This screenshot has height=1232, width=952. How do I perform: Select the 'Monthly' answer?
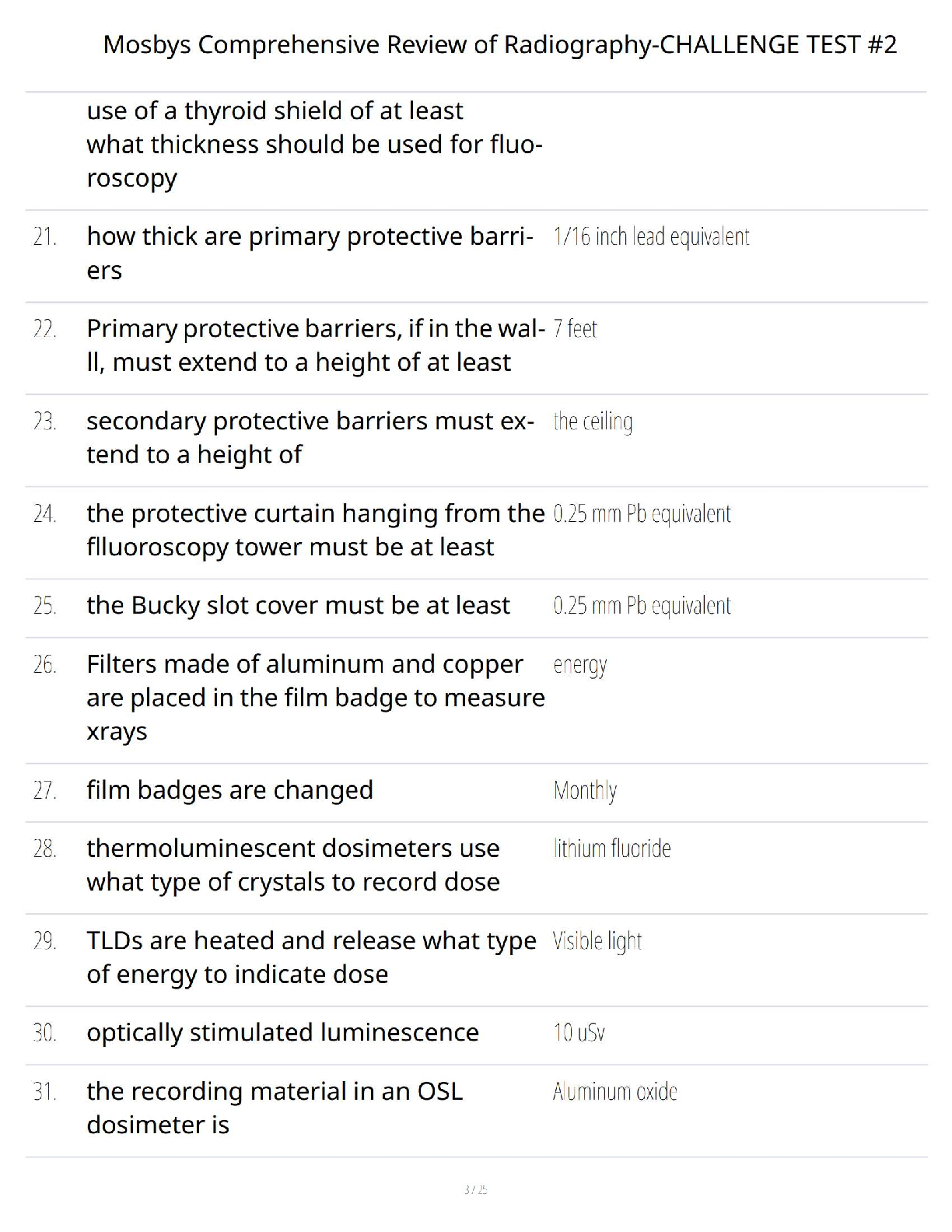(x=585, y=791)
